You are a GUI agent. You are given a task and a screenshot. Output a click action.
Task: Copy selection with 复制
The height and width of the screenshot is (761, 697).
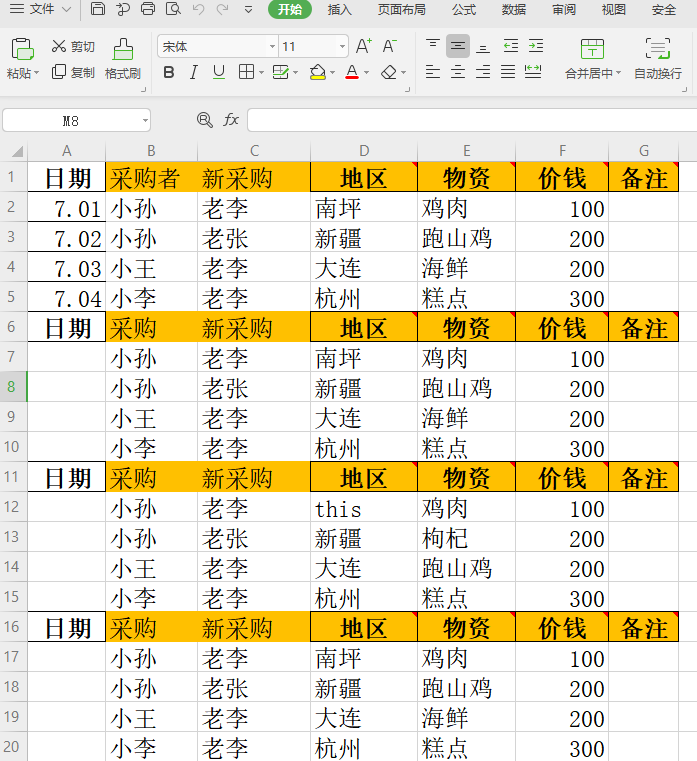pyautogui.click(x=73, y=72)
